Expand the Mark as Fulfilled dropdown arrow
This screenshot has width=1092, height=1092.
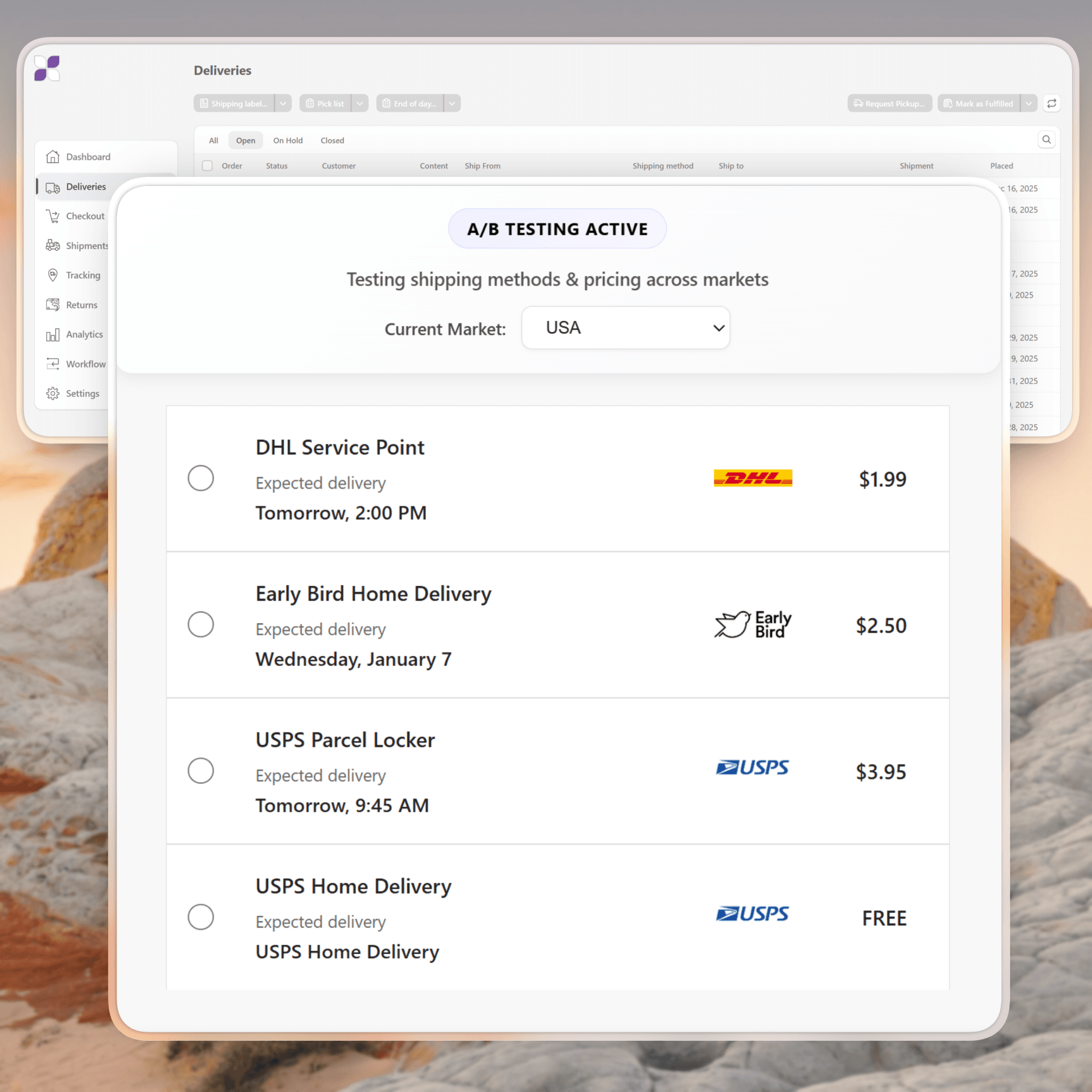point(1029,104)
